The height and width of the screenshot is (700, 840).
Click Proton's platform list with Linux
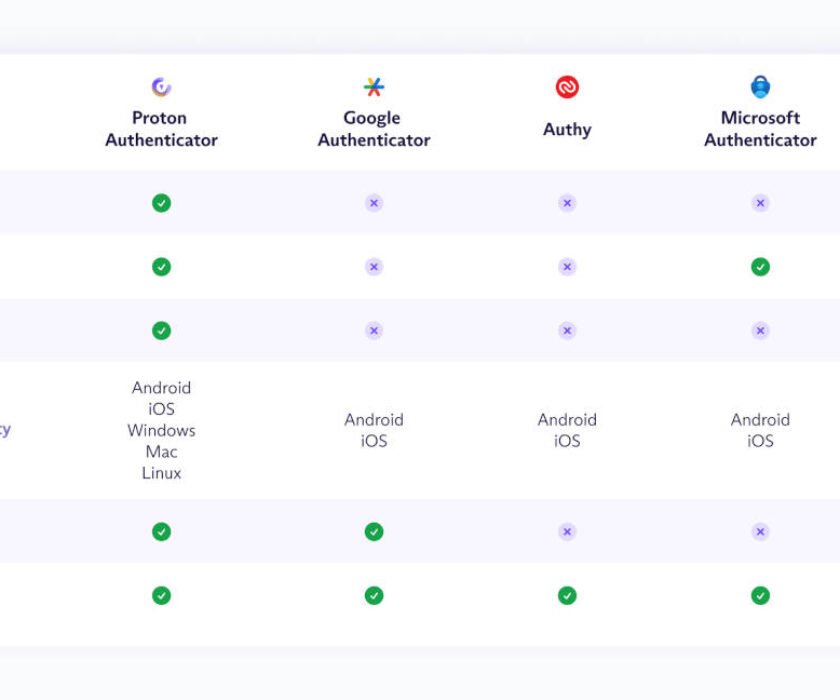tap(161, 430)
